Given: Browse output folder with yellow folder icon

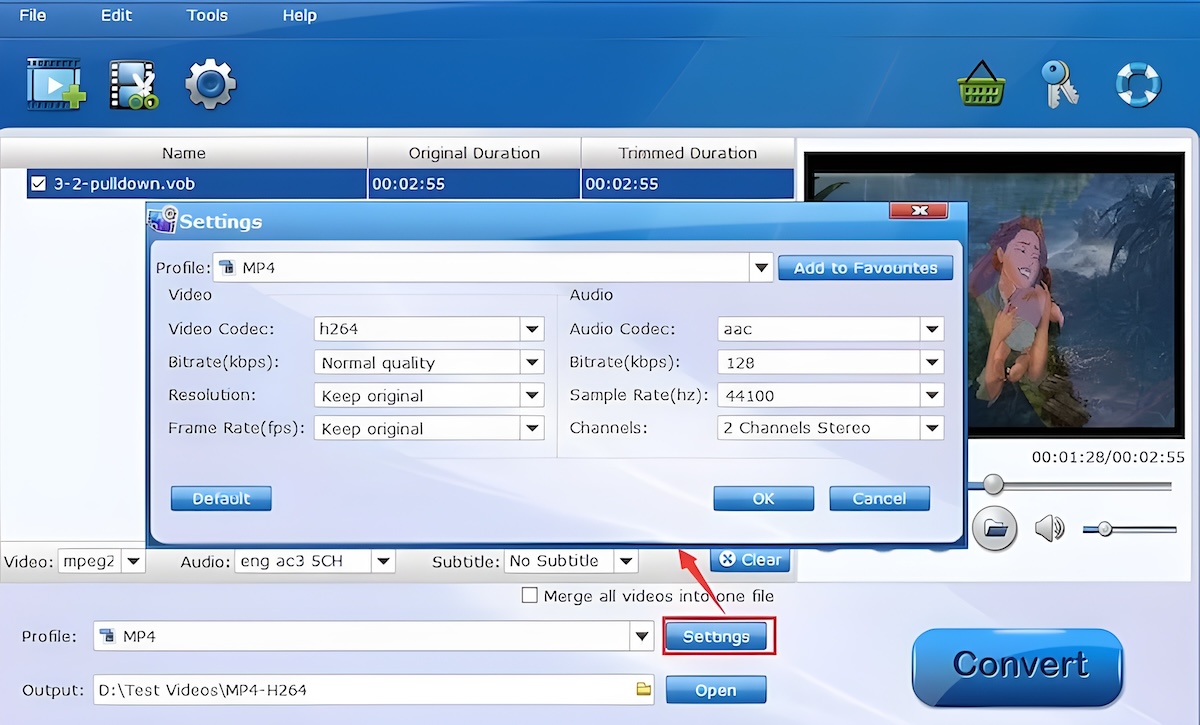Looking at the screenshot, I should point(644,689).
